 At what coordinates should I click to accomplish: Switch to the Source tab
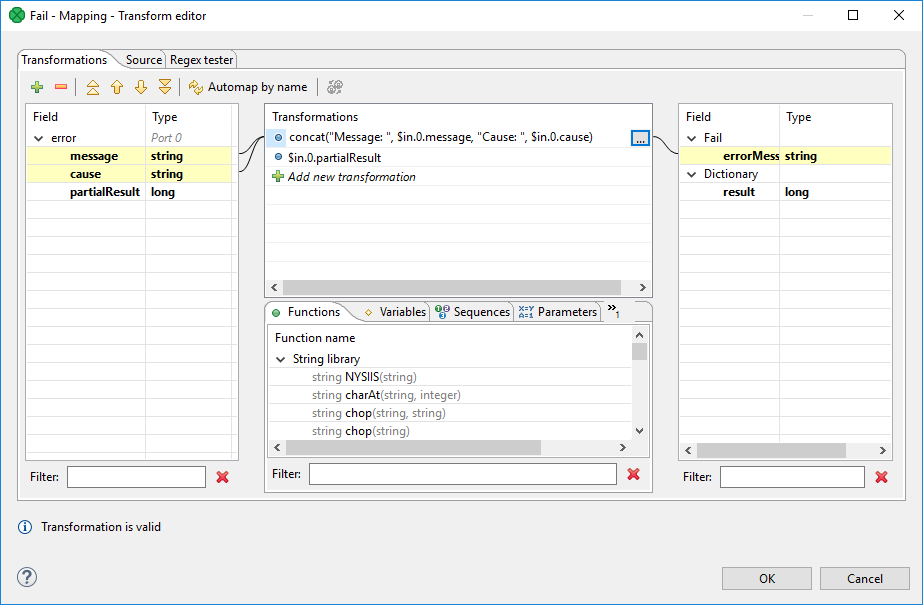tap(144, 60)
